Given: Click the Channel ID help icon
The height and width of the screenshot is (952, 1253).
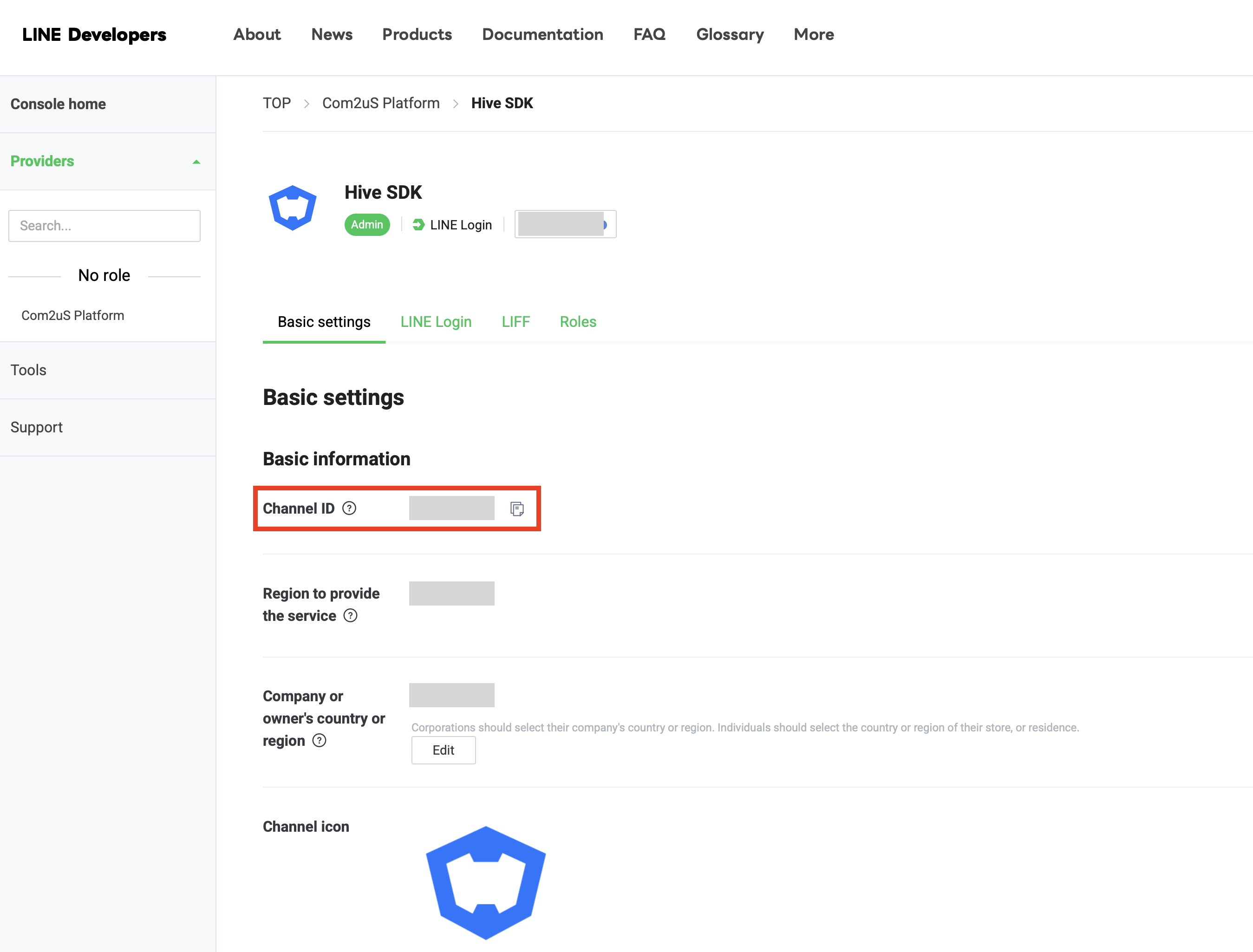Looking at the screenshot, I should click(349, 509).
